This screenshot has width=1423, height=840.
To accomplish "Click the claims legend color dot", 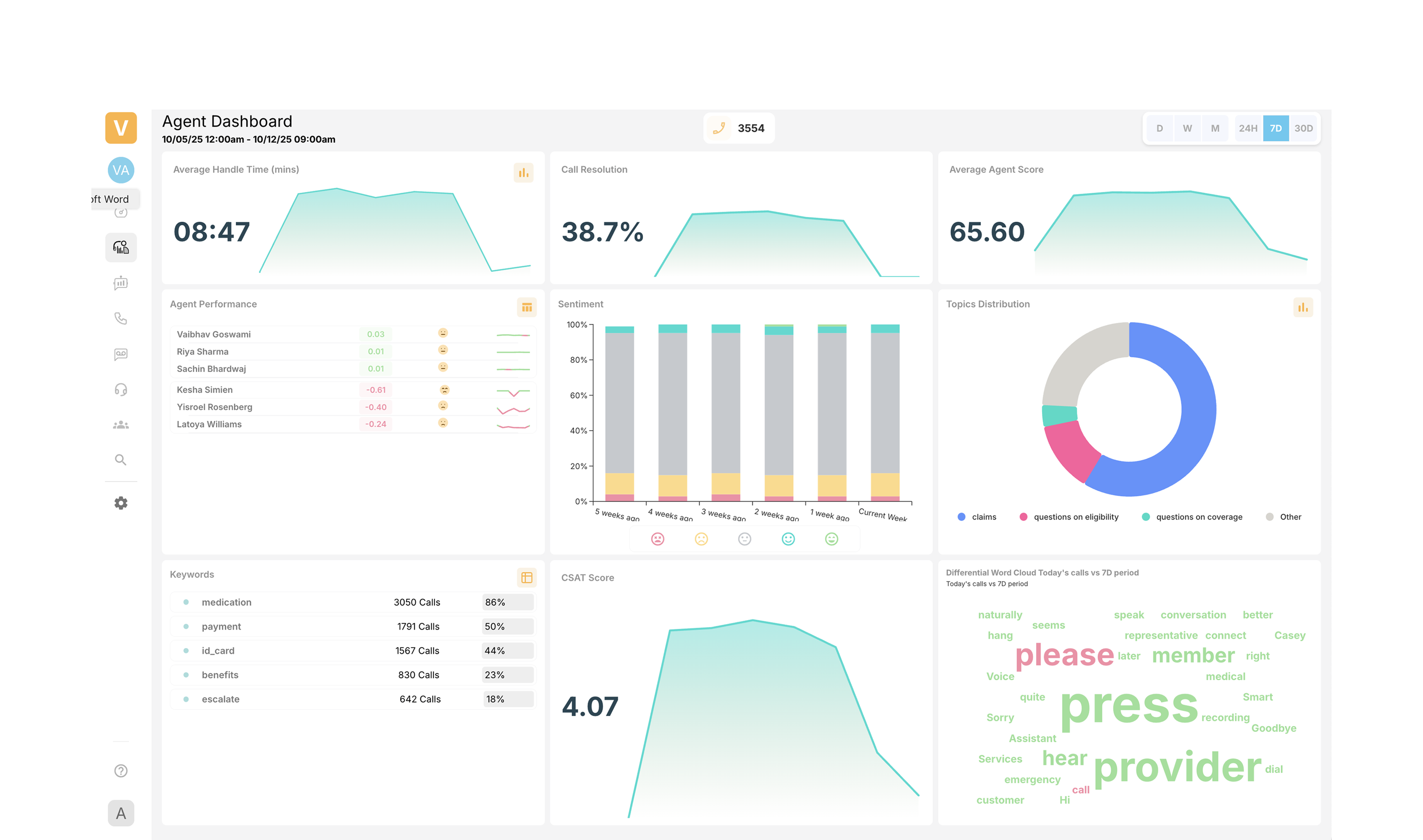I will pyautogui.click(x=961, y=517).
